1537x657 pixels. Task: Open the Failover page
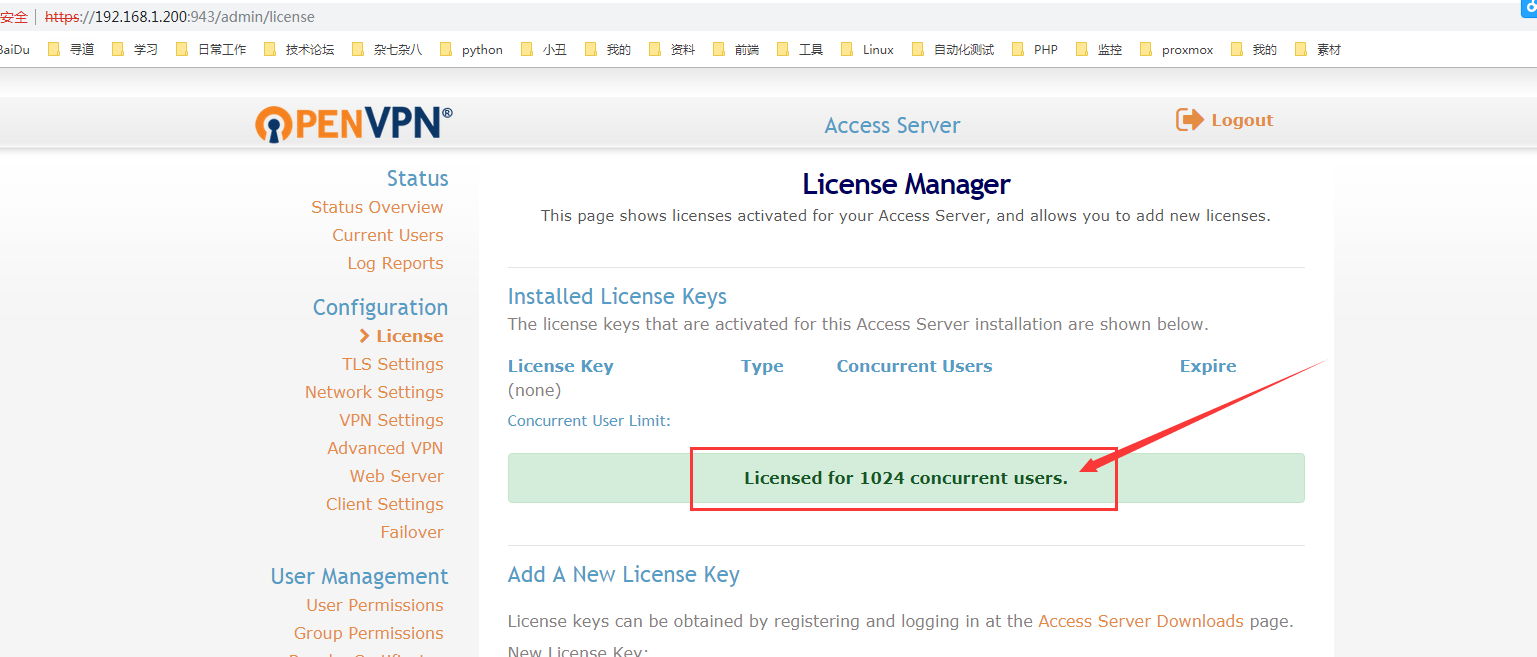(x=412, y=532)
